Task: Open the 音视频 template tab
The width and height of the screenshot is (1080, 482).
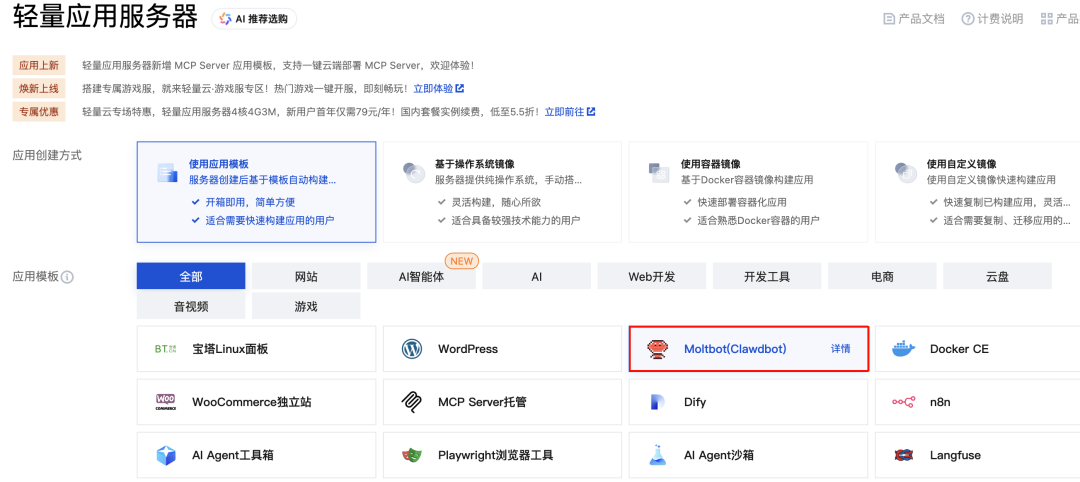Action: pyautogui.click(x=191, y=306)
